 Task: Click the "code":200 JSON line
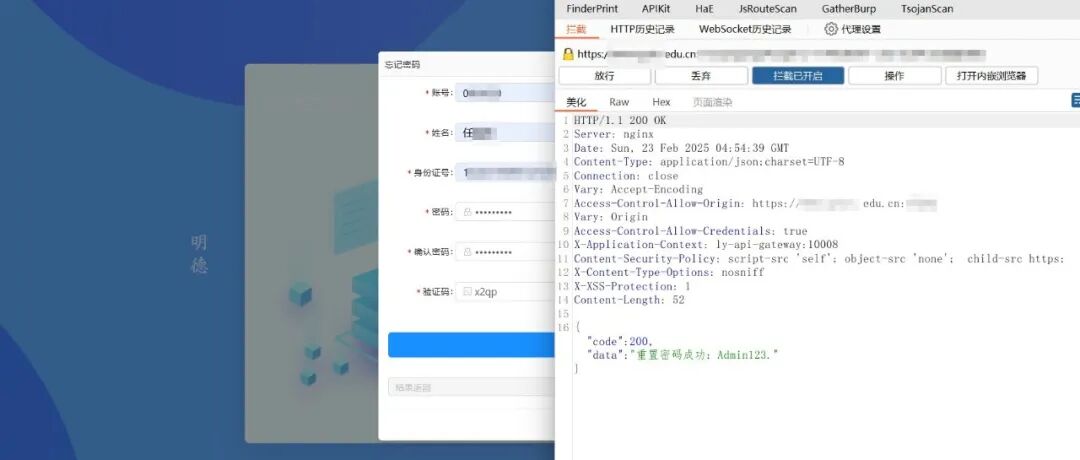(620, 341)
